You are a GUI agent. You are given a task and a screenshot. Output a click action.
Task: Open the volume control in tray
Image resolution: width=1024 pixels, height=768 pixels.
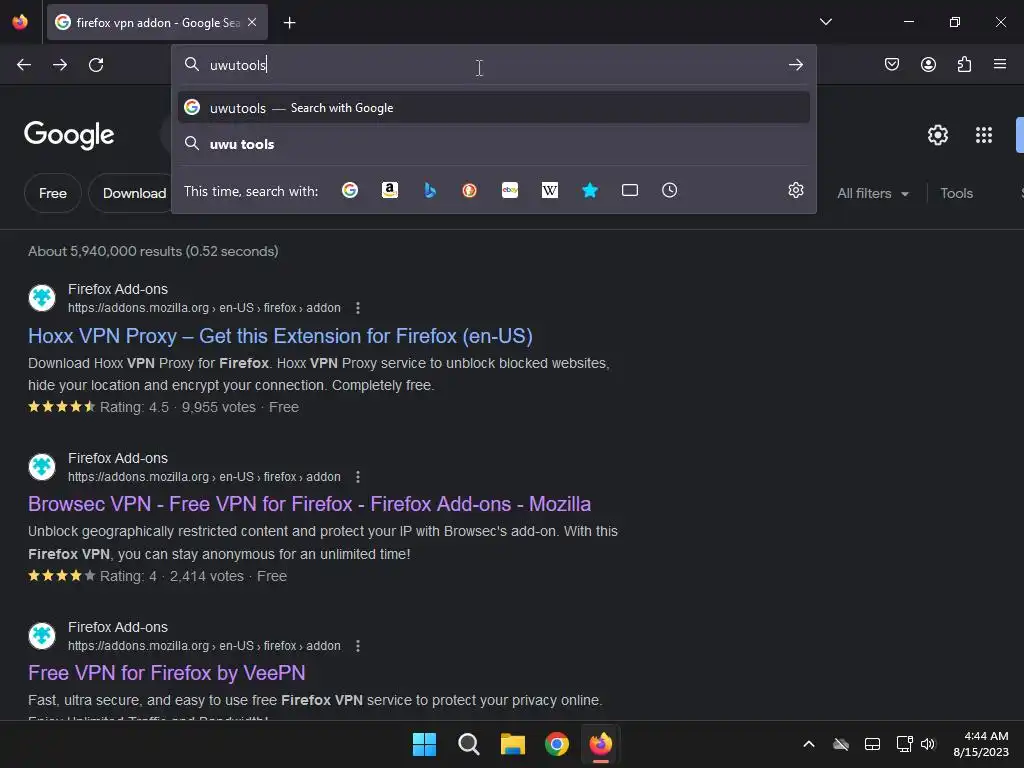928,744
